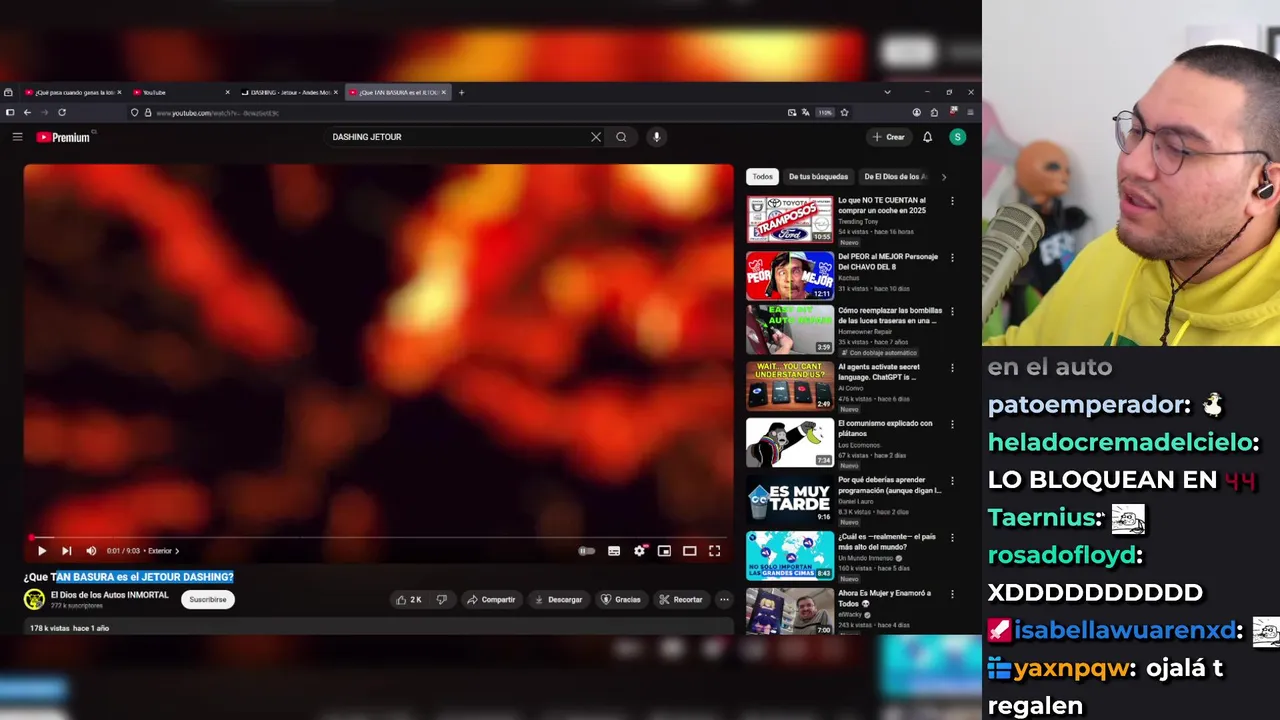This screenshot has width=1280, height=720.
Task: Open options for comunismo con plátanos video
Action: point(952,424)
